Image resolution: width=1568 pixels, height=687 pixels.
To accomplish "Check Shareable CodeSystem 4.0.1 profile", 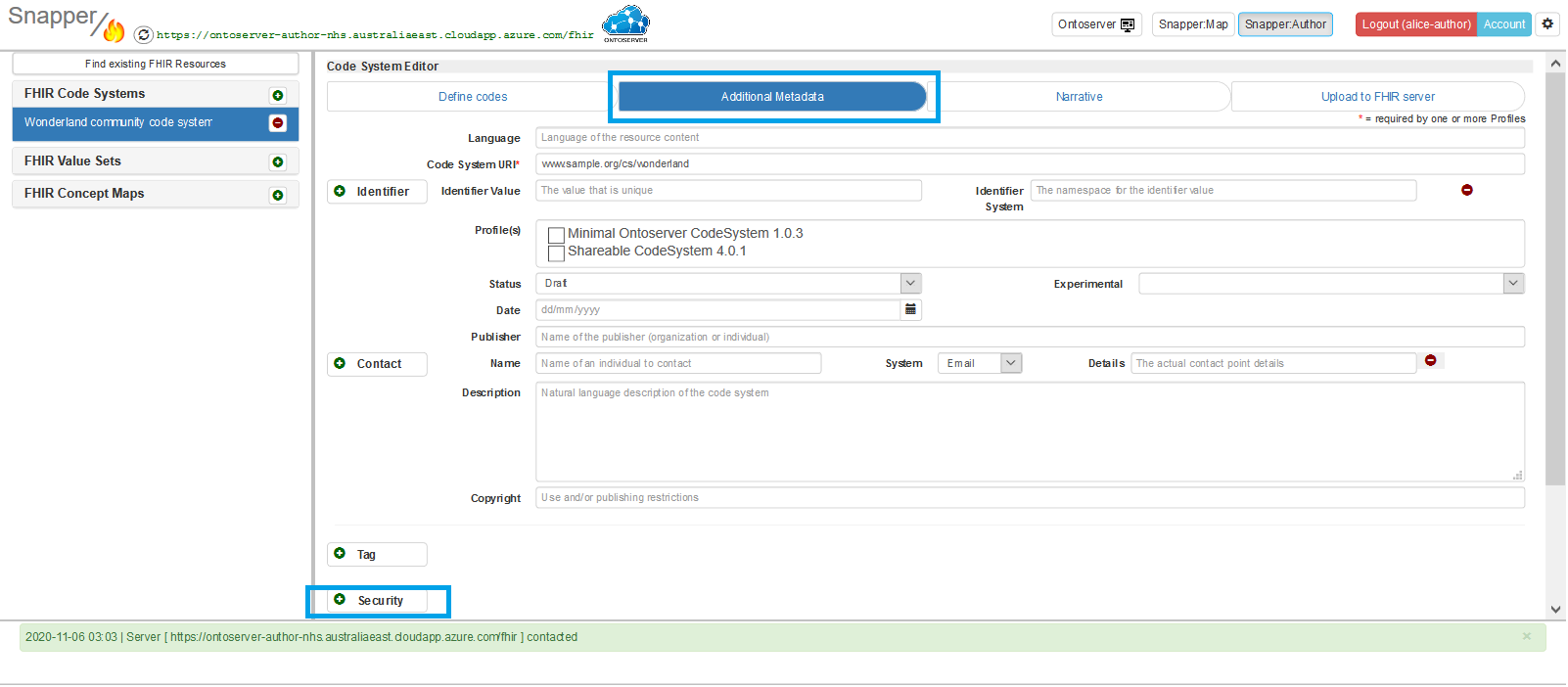I will [556, 252].
